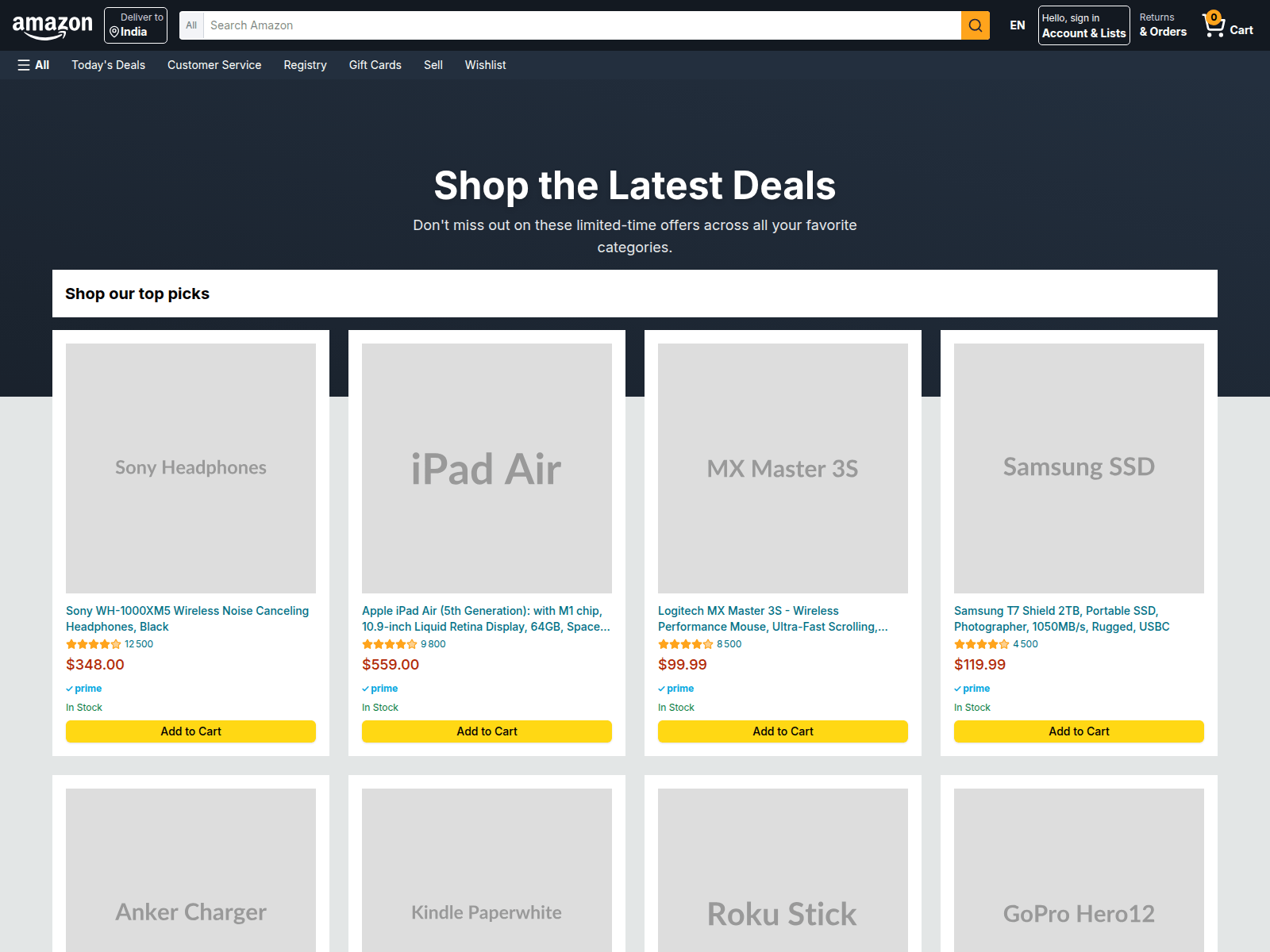This screenshot has height=952, width=1270.
Task: Open the hamburger All menu
Action: [33, 65]
